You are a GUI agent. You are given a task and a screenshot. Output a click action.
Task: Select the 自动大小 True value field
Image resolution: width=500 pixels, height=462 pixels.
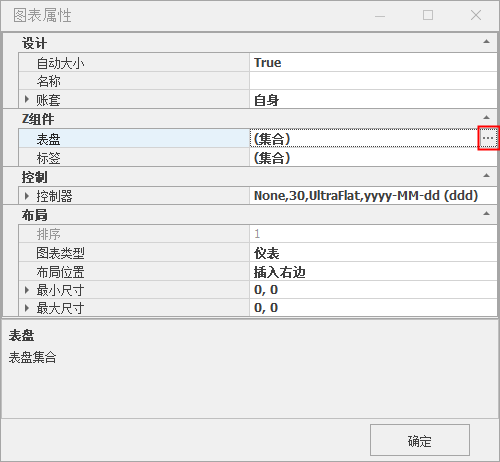pyautogui.click(x=373, y=62)
